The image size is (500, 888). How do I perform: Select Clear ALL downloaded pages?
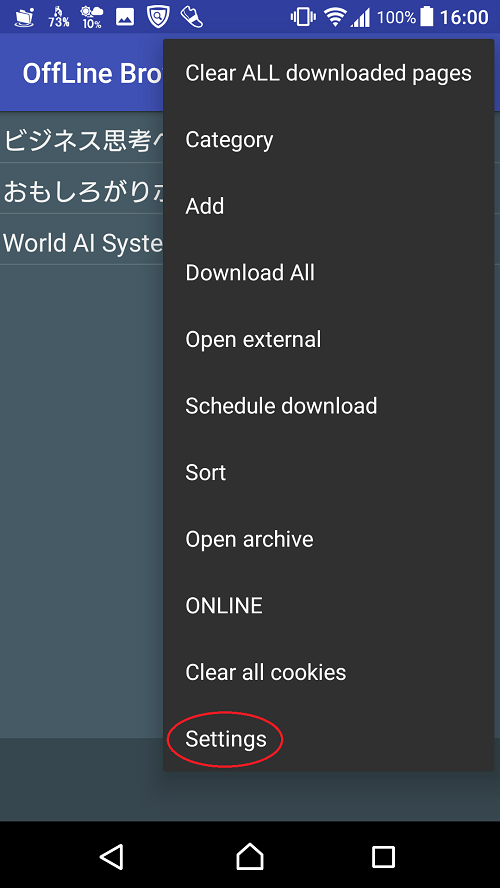[328, 73]
